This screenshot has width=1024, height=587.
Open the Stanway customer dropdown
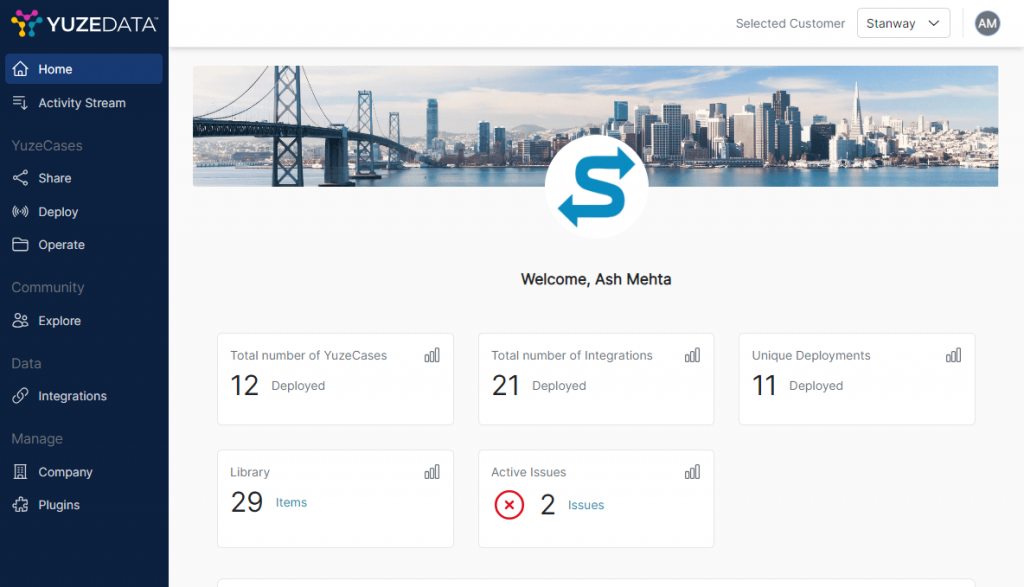pos(903,24)
